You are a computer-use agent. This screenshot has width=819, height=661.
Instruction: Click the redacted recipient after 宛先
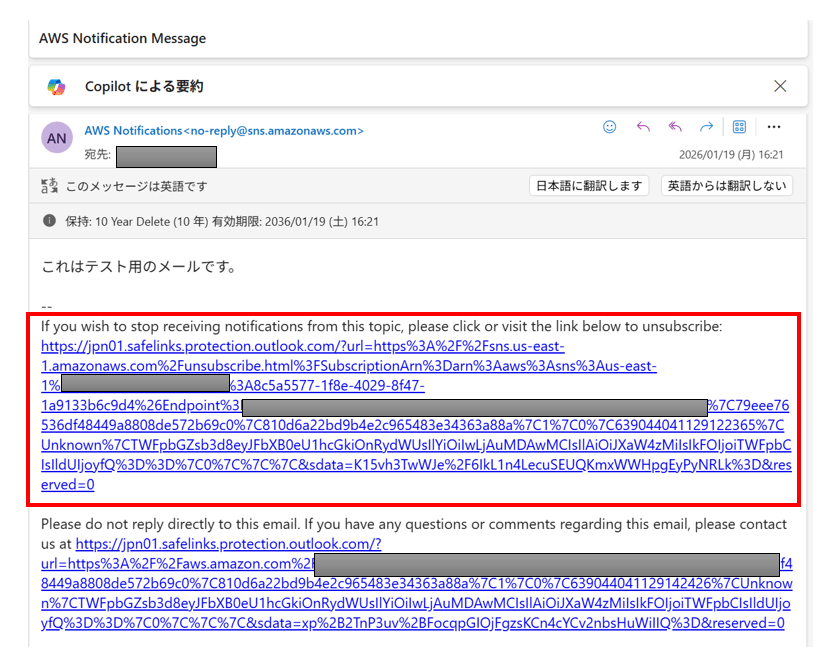[166, 156]
